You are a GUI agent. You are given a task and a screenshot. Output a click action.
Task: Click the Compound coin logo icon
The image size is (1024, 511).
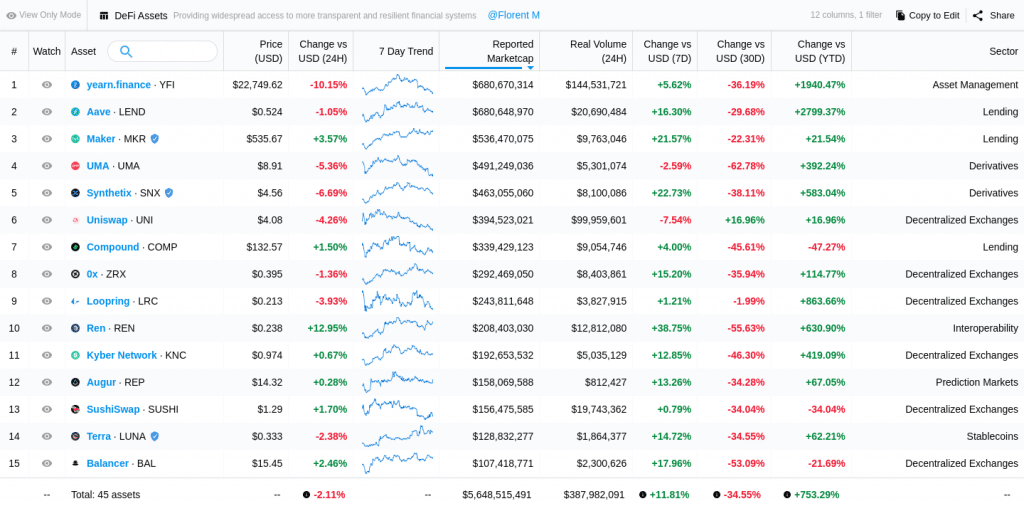click(75, 247)
